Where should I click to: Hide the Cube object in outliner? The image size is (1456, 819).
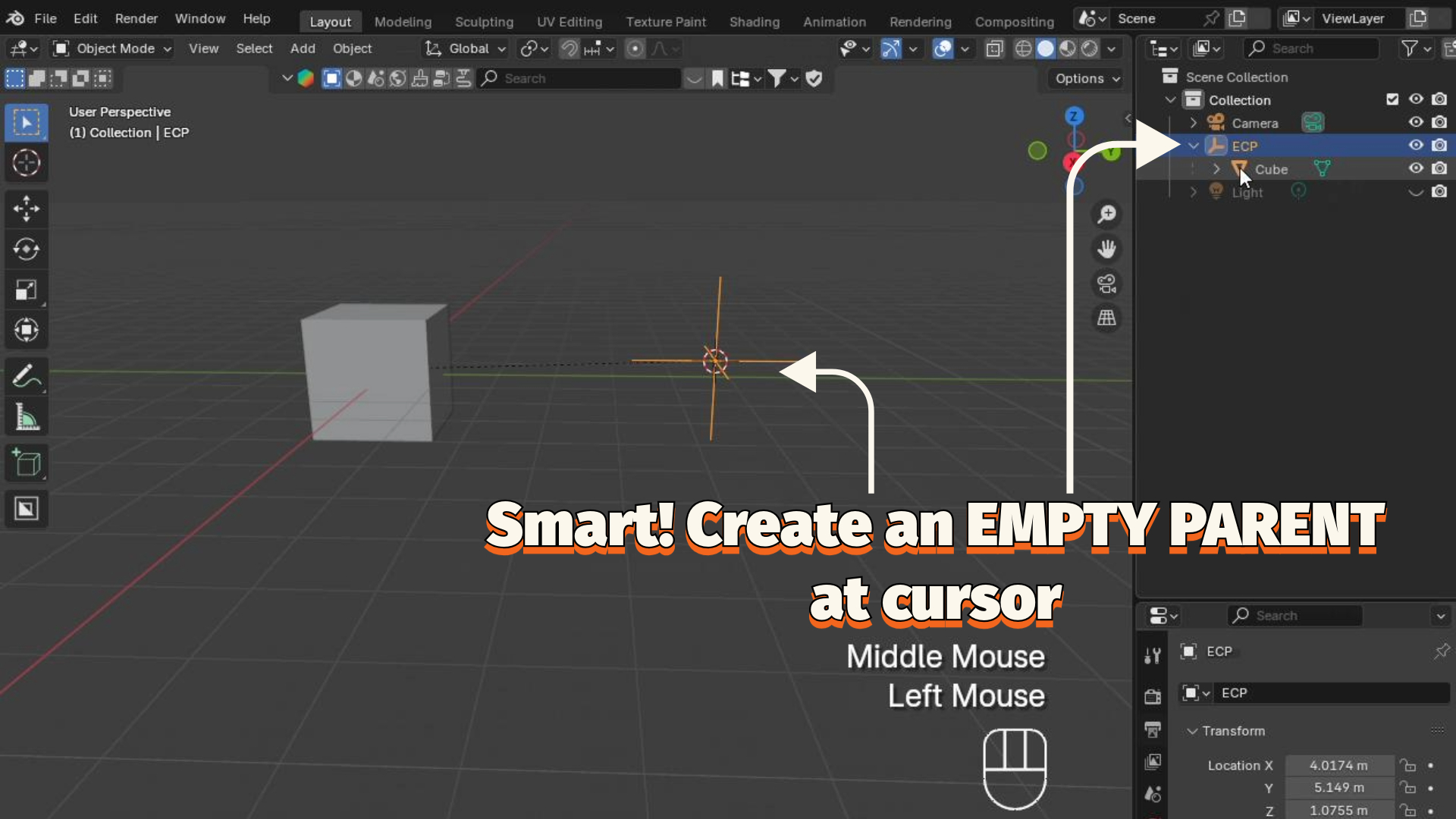1416,168
